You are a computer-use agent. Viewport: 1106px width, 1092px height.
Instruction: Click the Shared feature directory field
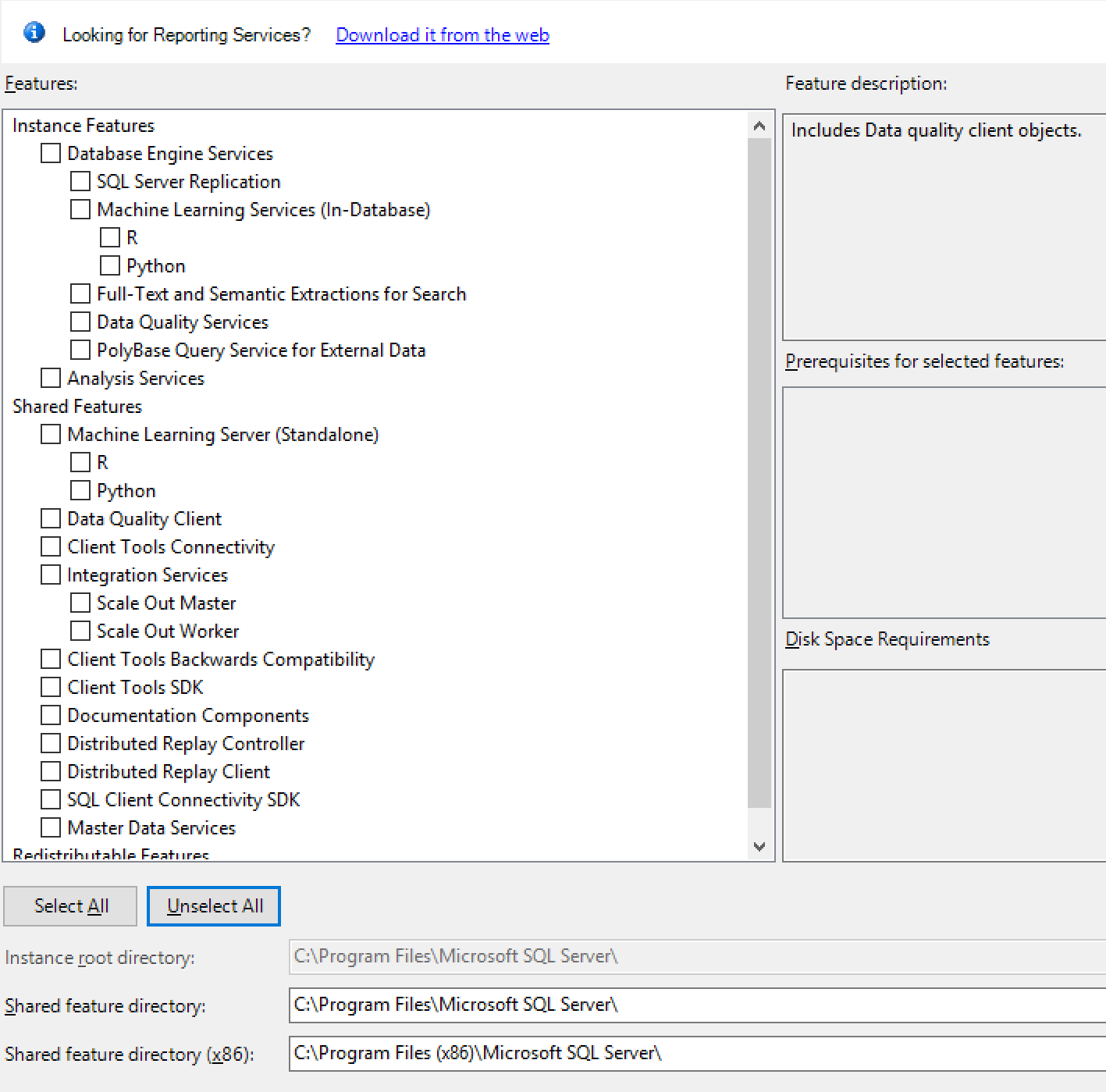point(697,1005)
